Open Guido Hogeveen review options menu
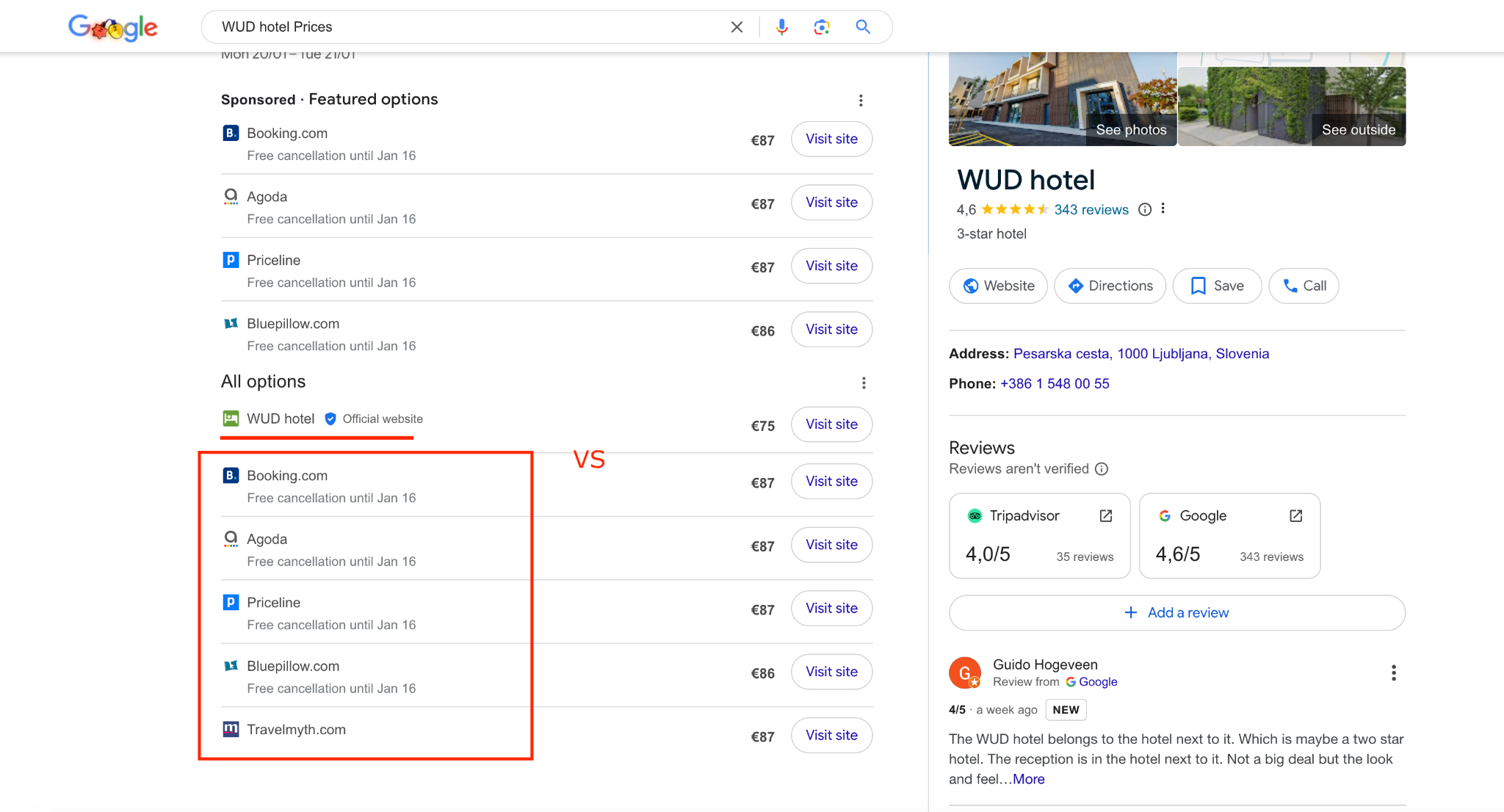1504x812 pixels. click(1393, 673)
